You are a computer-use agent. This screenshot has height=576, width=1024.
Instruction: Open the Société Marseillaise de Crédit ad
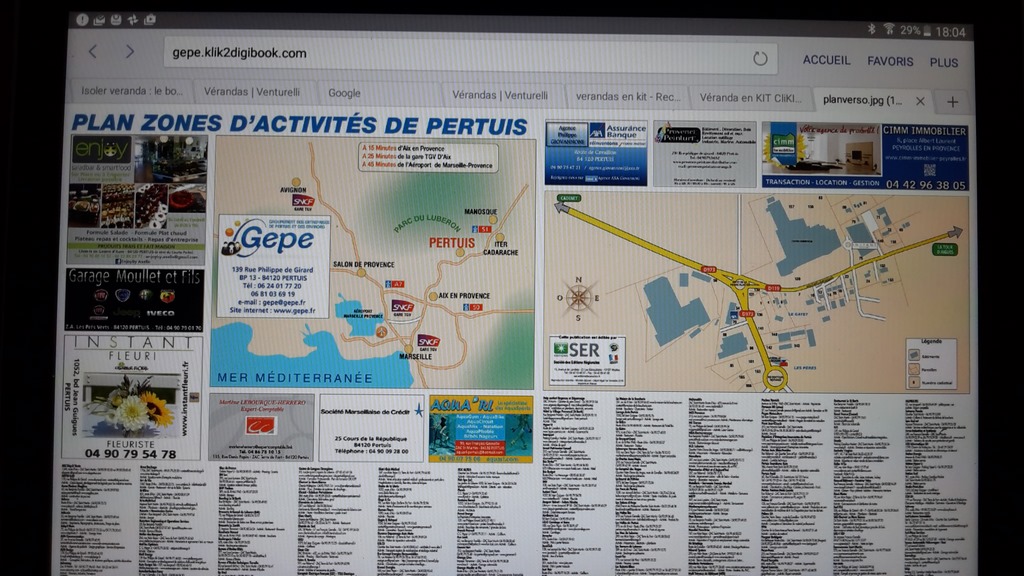coord(372,428)
